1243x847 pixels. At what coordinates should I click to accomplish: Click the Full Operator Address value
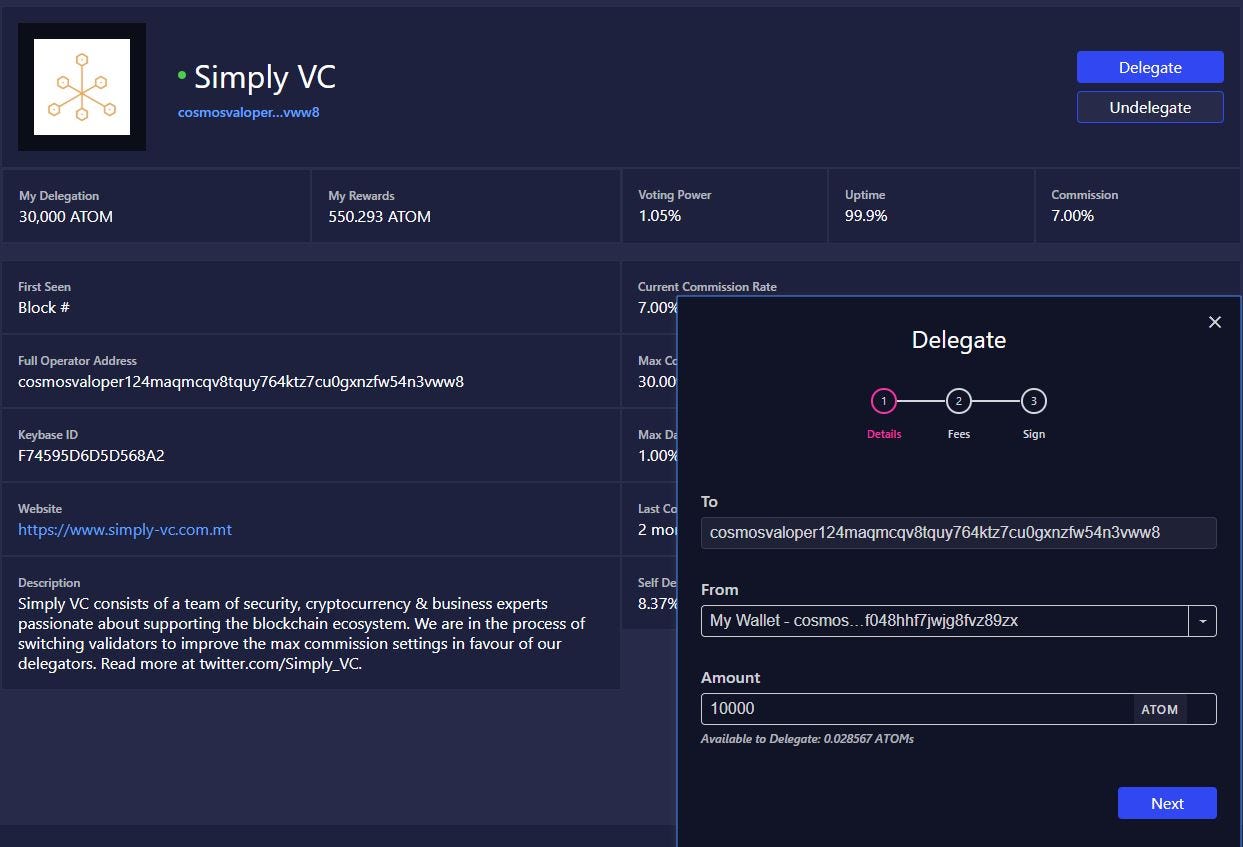241,381
